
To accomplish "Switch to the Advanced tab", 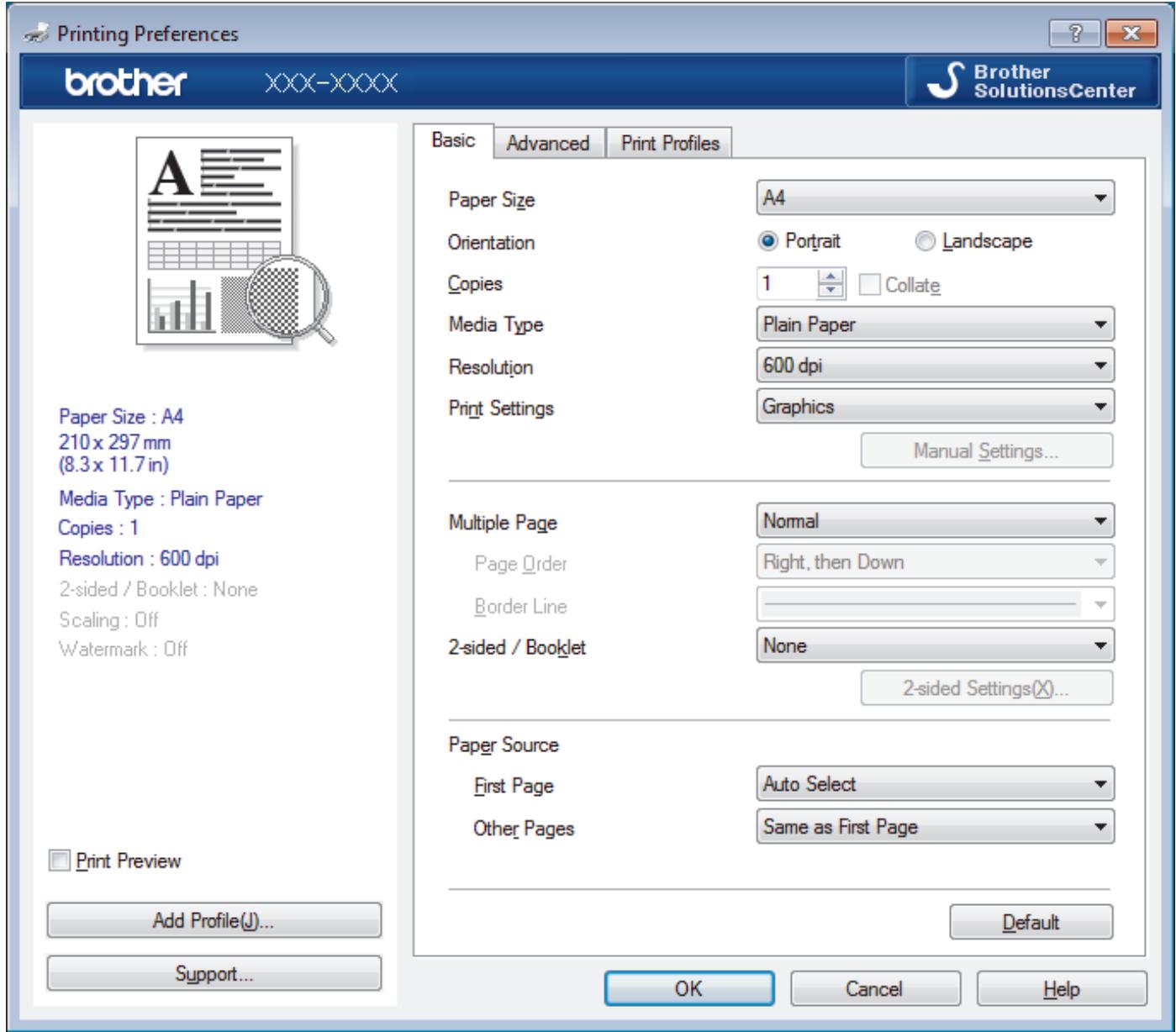I will [x=548, y=144].
